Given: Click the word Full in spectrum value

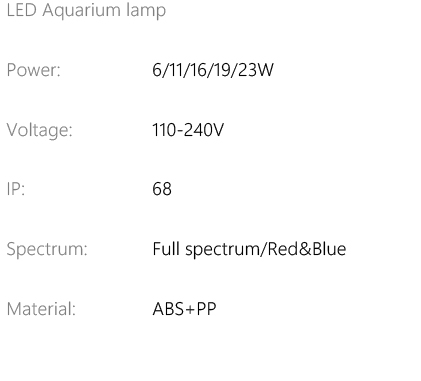Looking at the screenshot, I should (166, 249).
